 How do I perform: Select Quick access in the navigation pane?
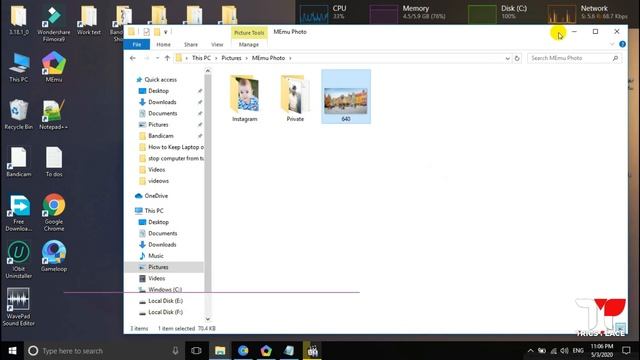[160, 80]
